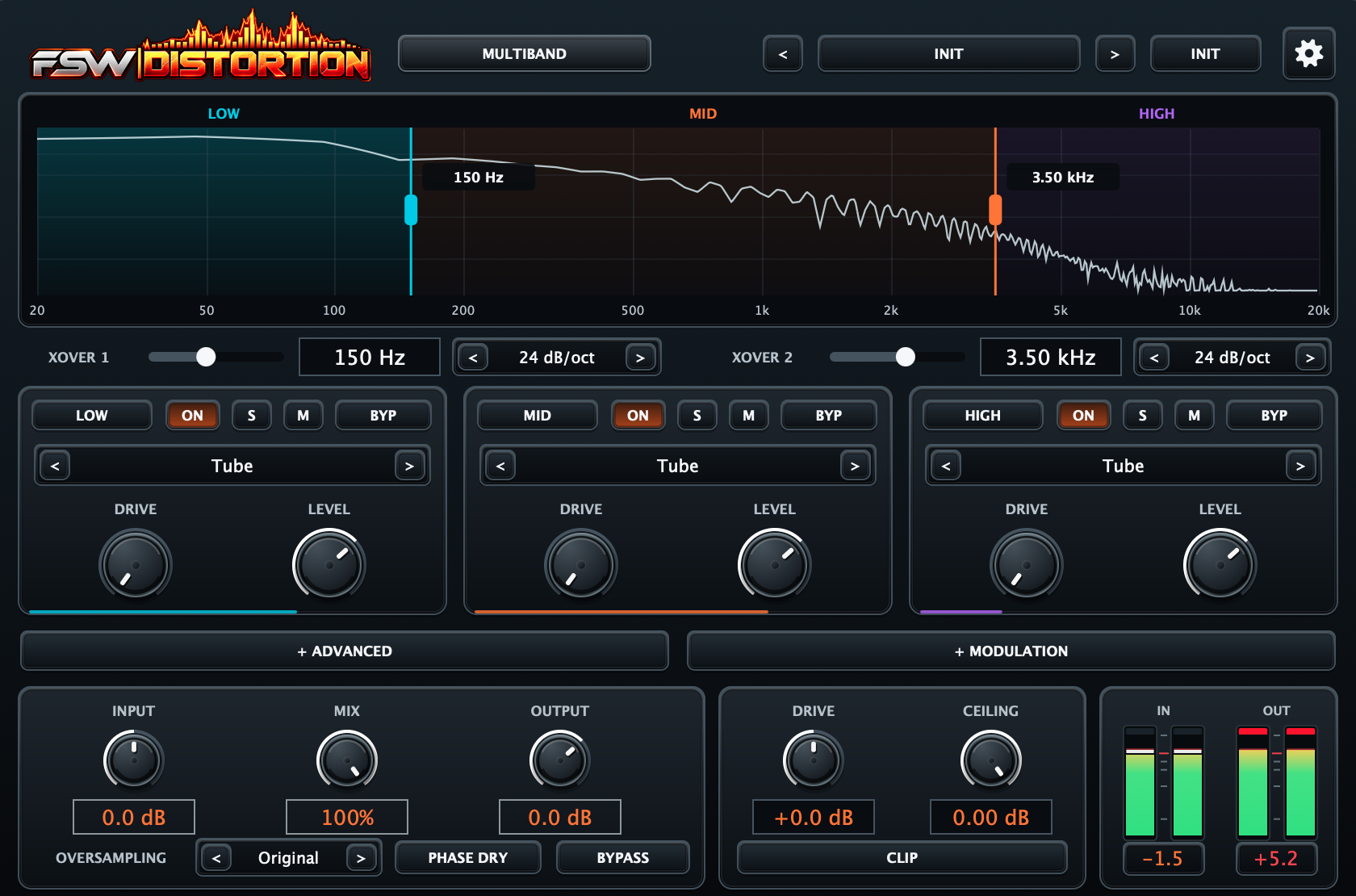Select the MID band name button
This screenshot has width=1356, height=896.
pyautogui.click(x=538, y=415)
